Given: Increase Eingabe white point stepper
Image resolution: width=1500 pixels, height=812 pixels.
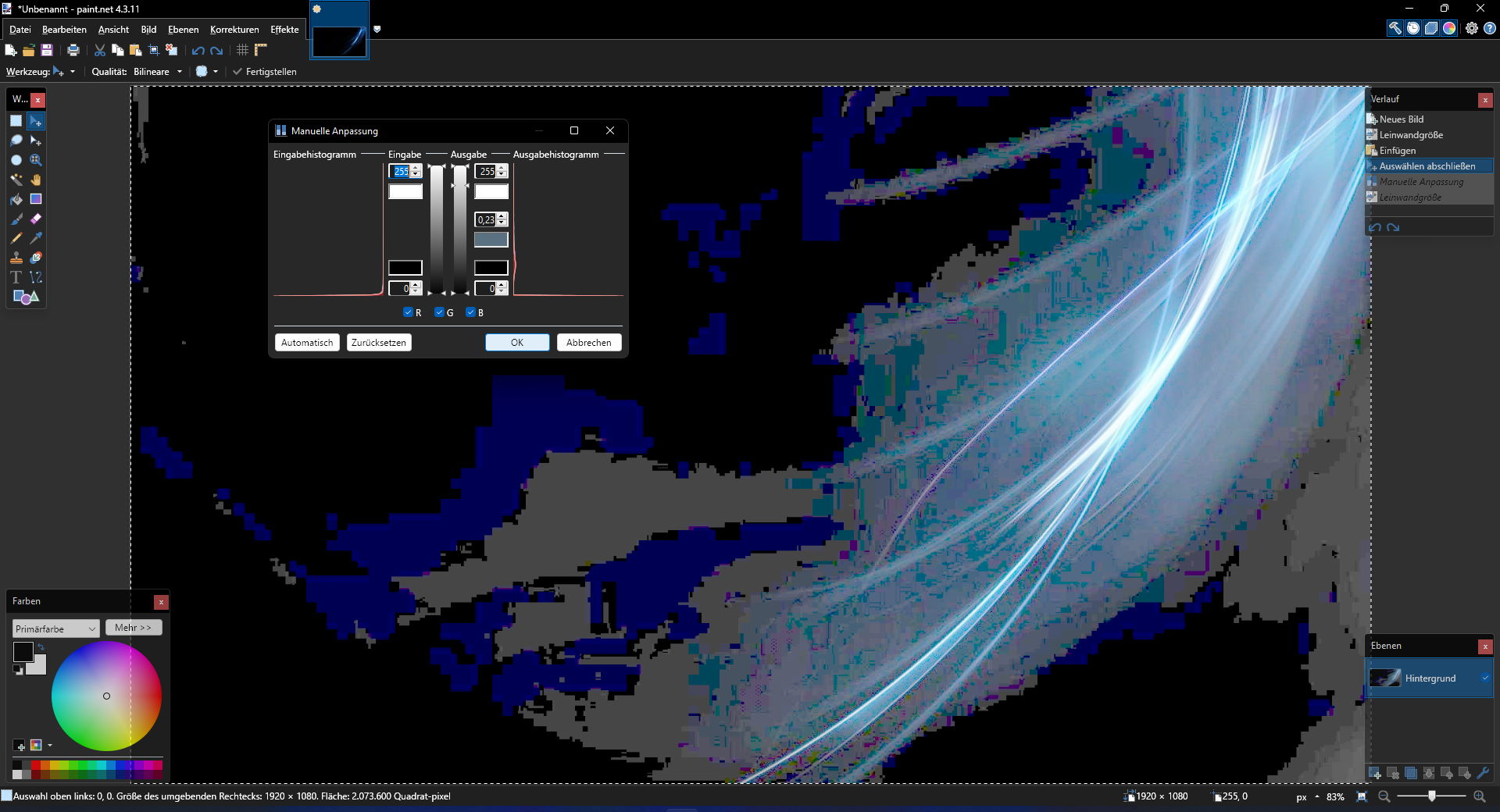Looking at the screenshot, I should pos(416,168).
